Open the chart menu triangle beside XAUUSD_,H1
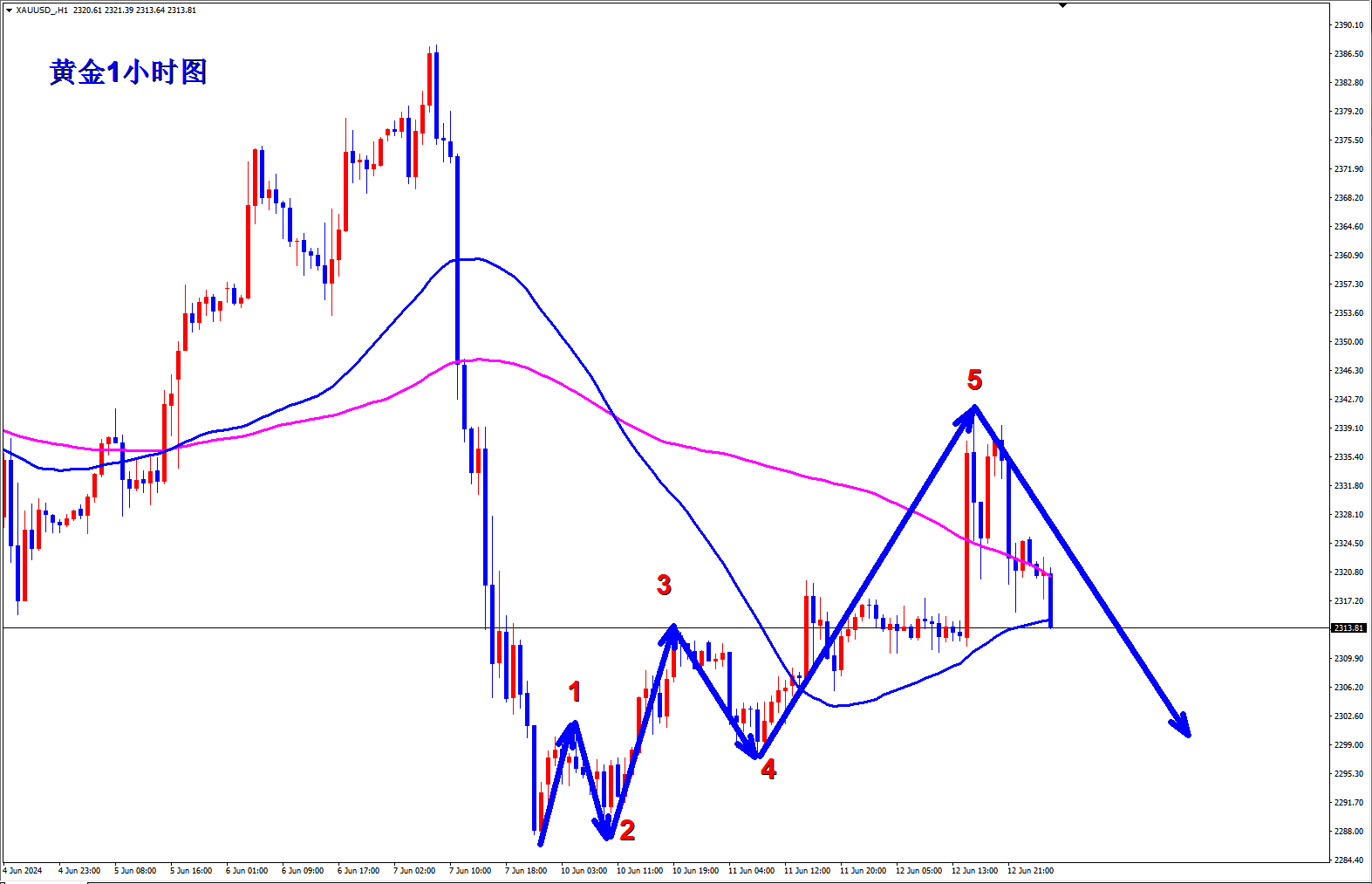Viewport: 1372px width, 884px height. [x=9, y=10]
